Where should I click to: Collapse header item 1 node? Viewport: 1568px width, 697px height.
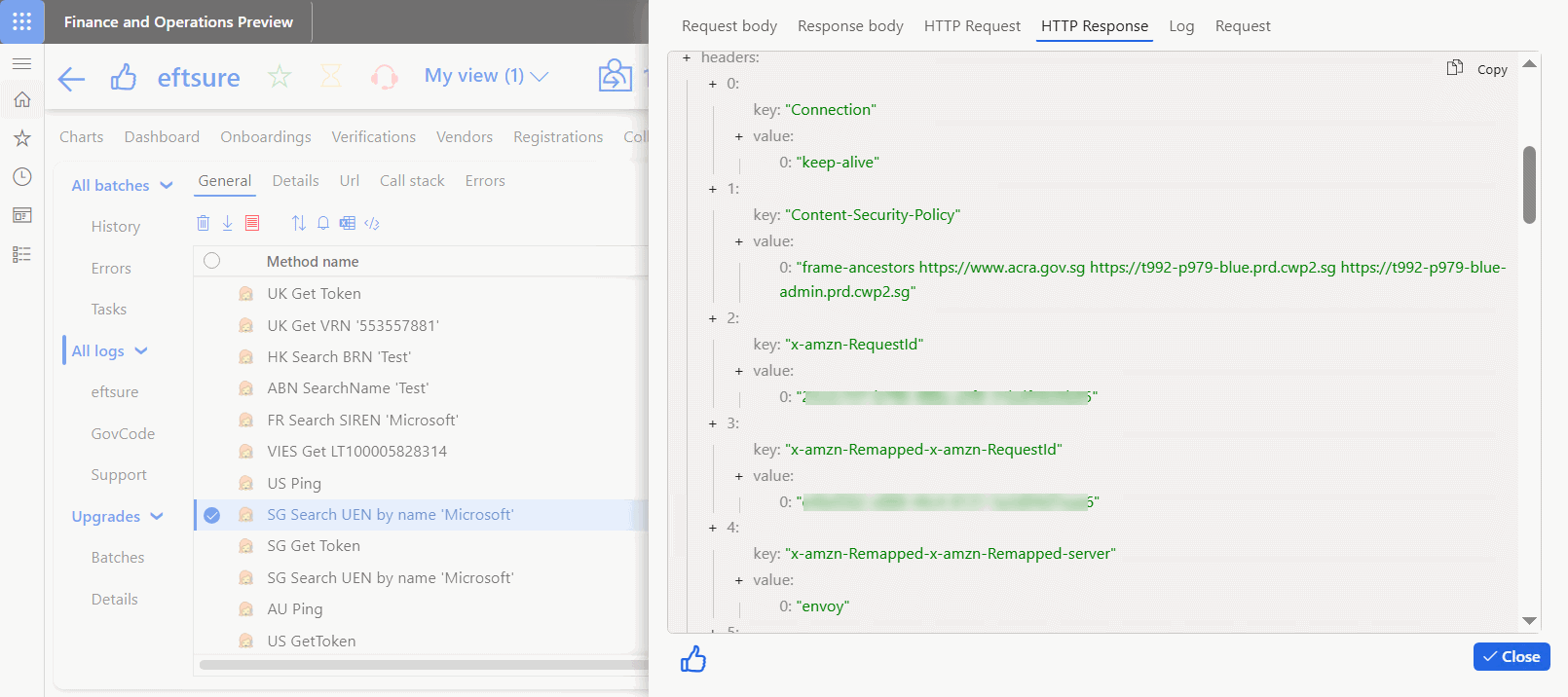713,189
